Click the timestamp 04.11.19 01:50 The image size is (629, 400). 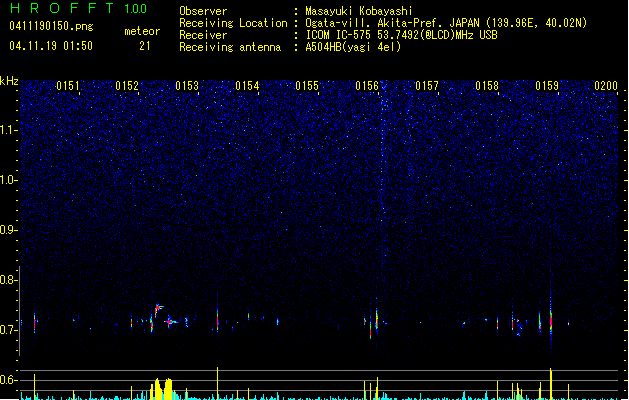(x=51, y=46)
